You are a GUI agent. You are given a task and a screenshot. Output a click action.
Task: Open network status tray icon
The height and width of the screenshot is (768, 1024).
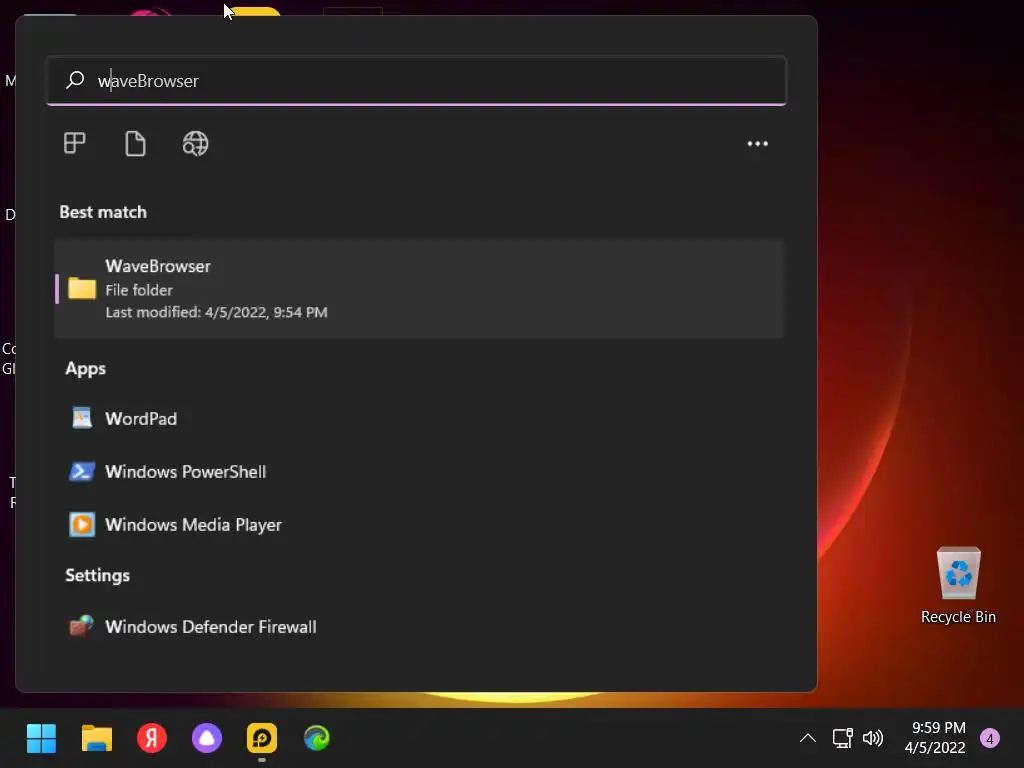(x=842, y=738)
